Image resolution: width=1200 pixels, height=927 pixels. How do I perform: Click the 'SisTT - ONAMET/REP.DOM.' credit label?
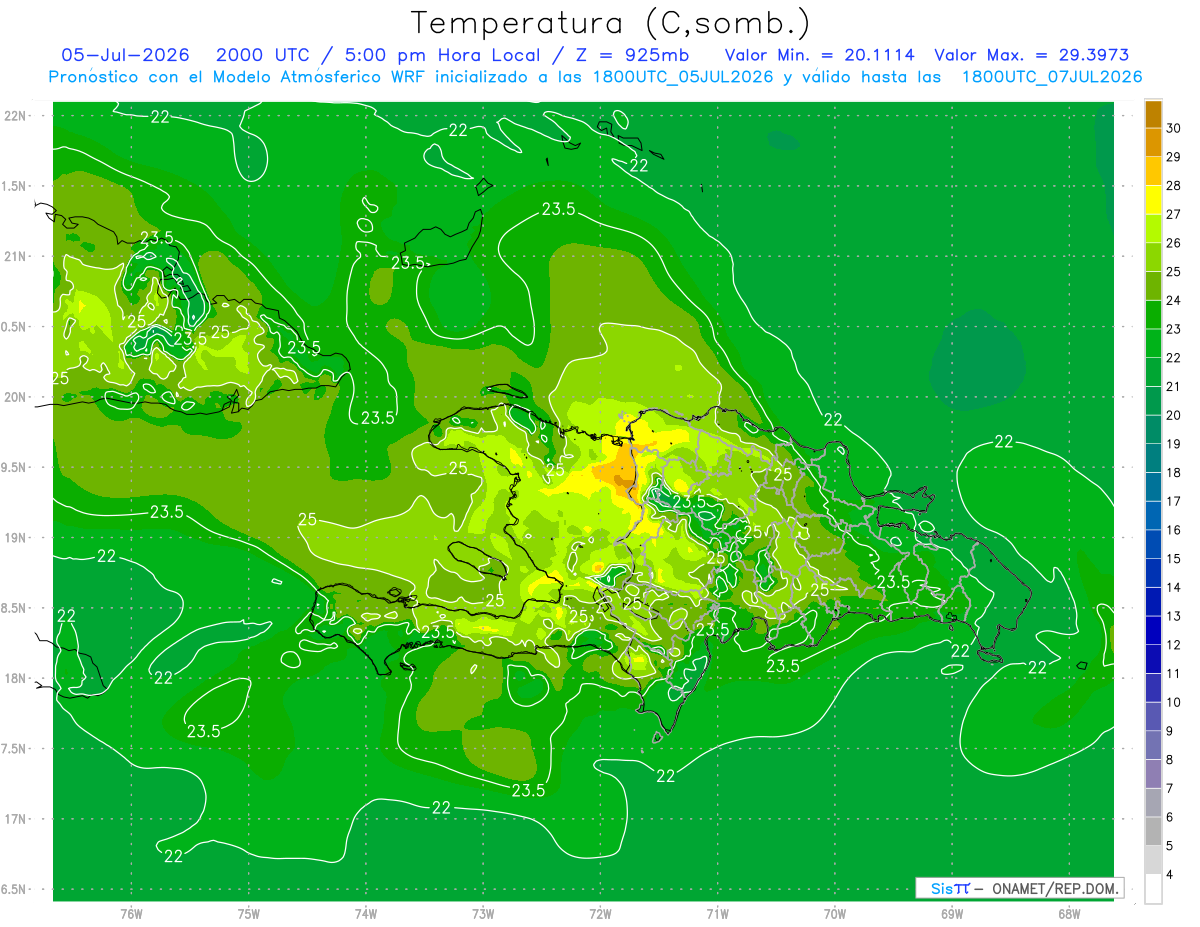1019,888
